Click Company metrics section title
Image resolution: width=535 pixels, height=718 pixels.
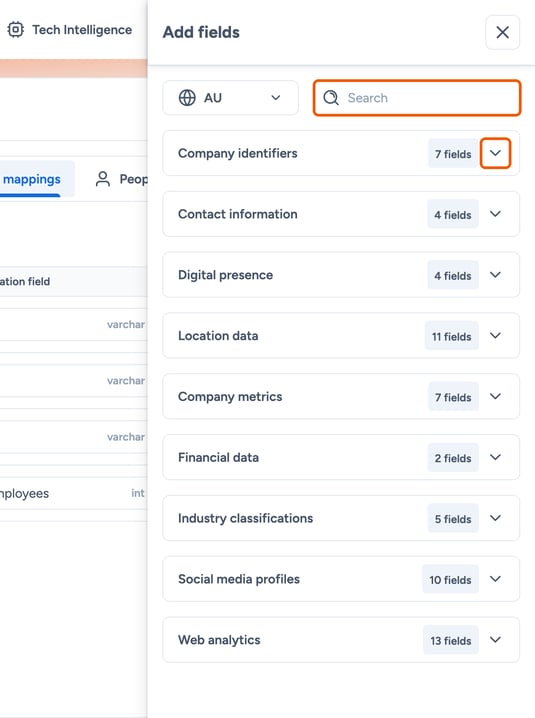click(230, 397)
